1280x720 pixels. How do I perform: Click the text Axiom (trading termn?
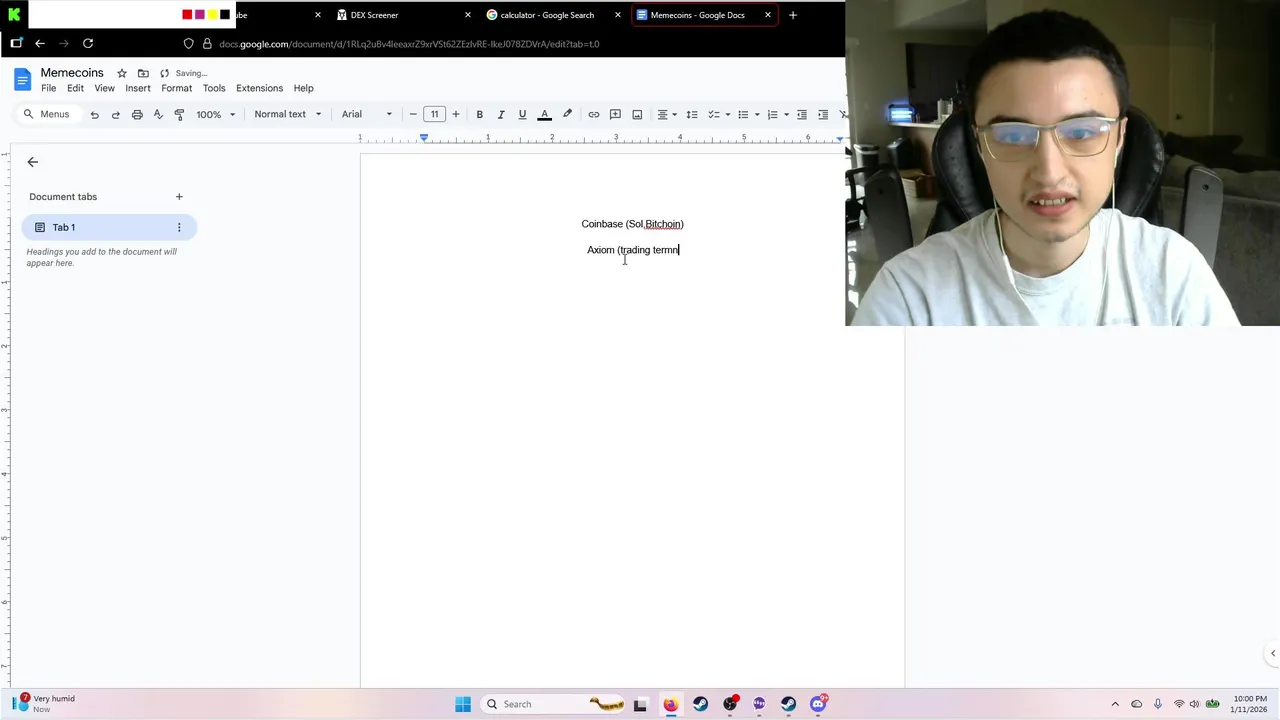[x=633, y=250]
